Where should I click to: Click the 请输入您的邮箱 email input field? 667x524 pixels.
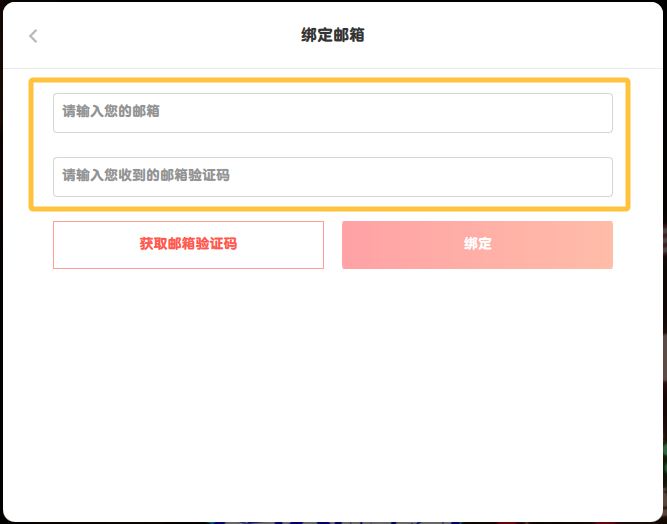pyautogui.click(x=332, y=113)
